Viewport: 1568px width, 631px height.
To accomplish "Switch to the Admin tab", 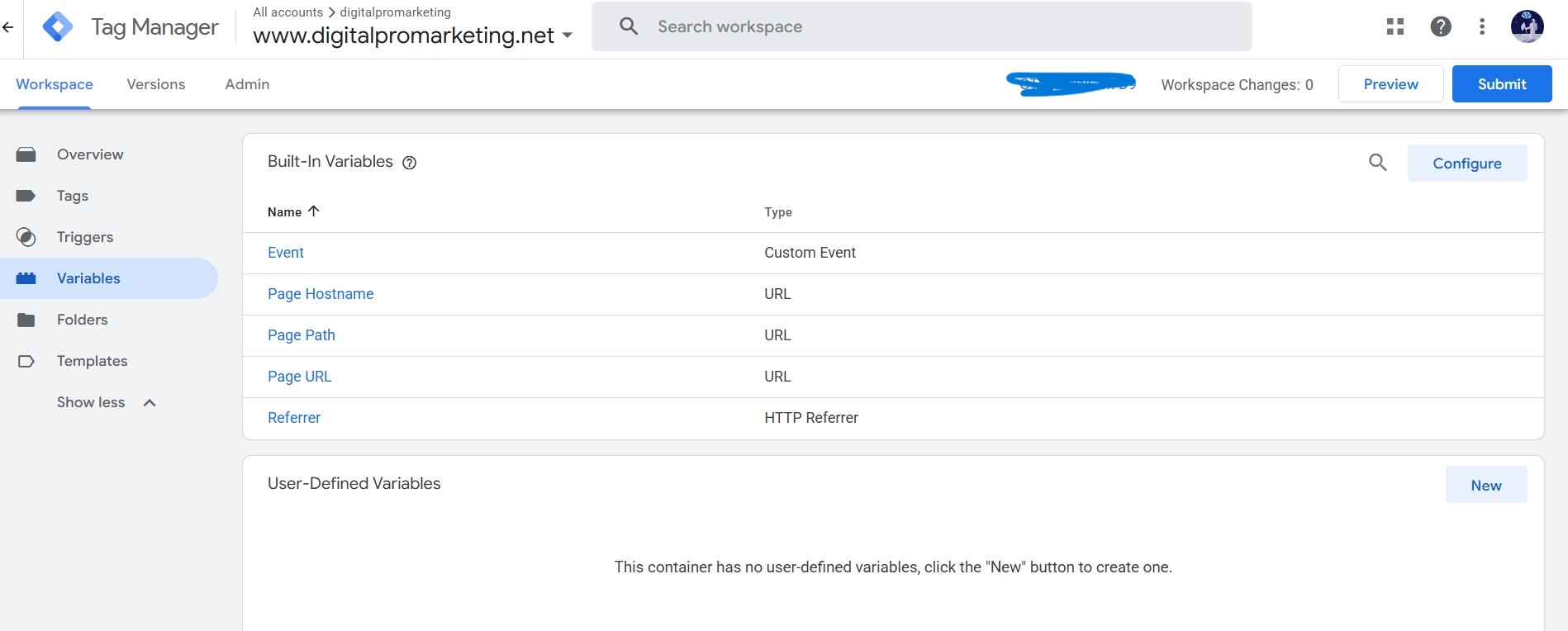I will coord(247,84).
